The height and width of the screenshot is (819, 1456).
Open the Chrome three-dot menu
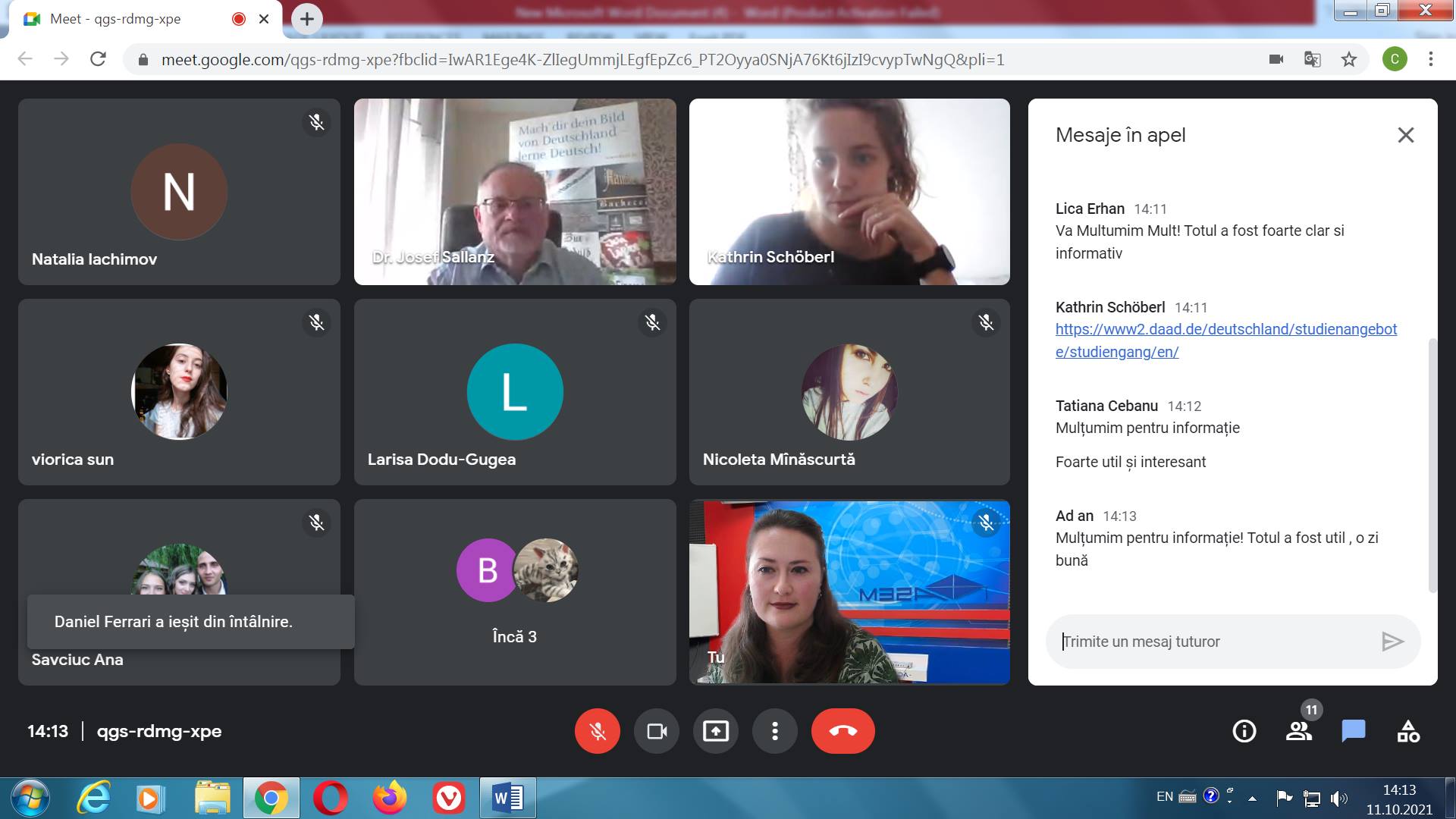(x=1431, y=59)
